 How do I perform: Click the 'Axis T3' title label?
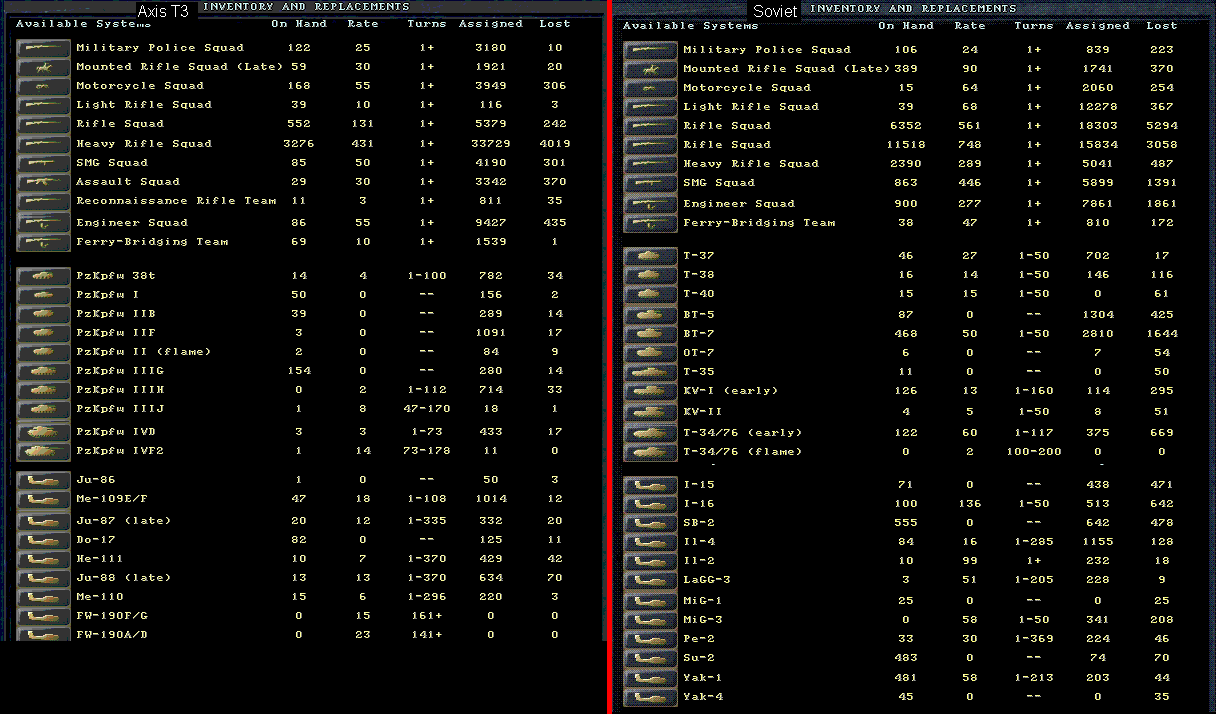pos(163,10)
